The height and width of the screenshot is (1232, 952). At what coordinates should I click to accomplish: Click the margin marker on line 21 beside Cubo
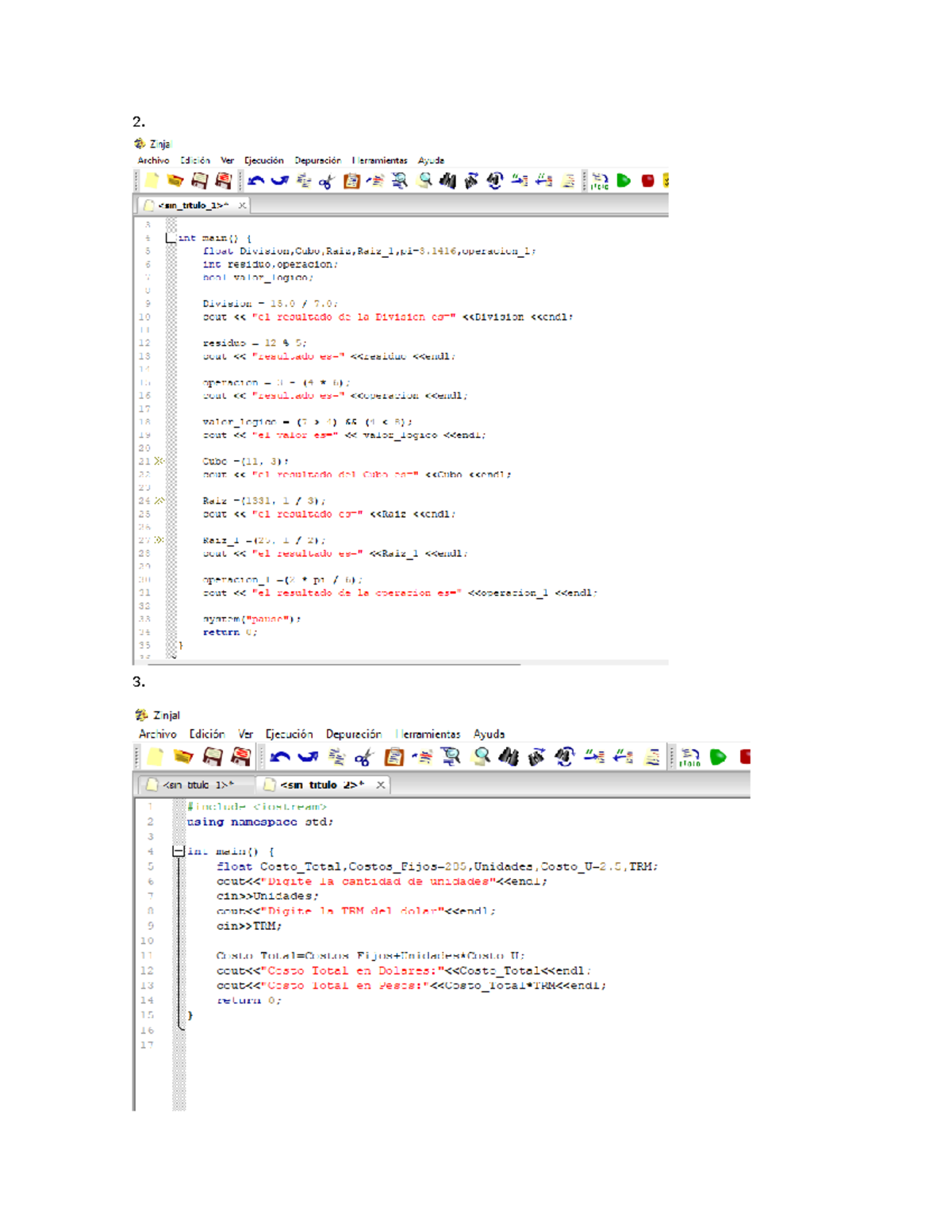tap(159, 461)
